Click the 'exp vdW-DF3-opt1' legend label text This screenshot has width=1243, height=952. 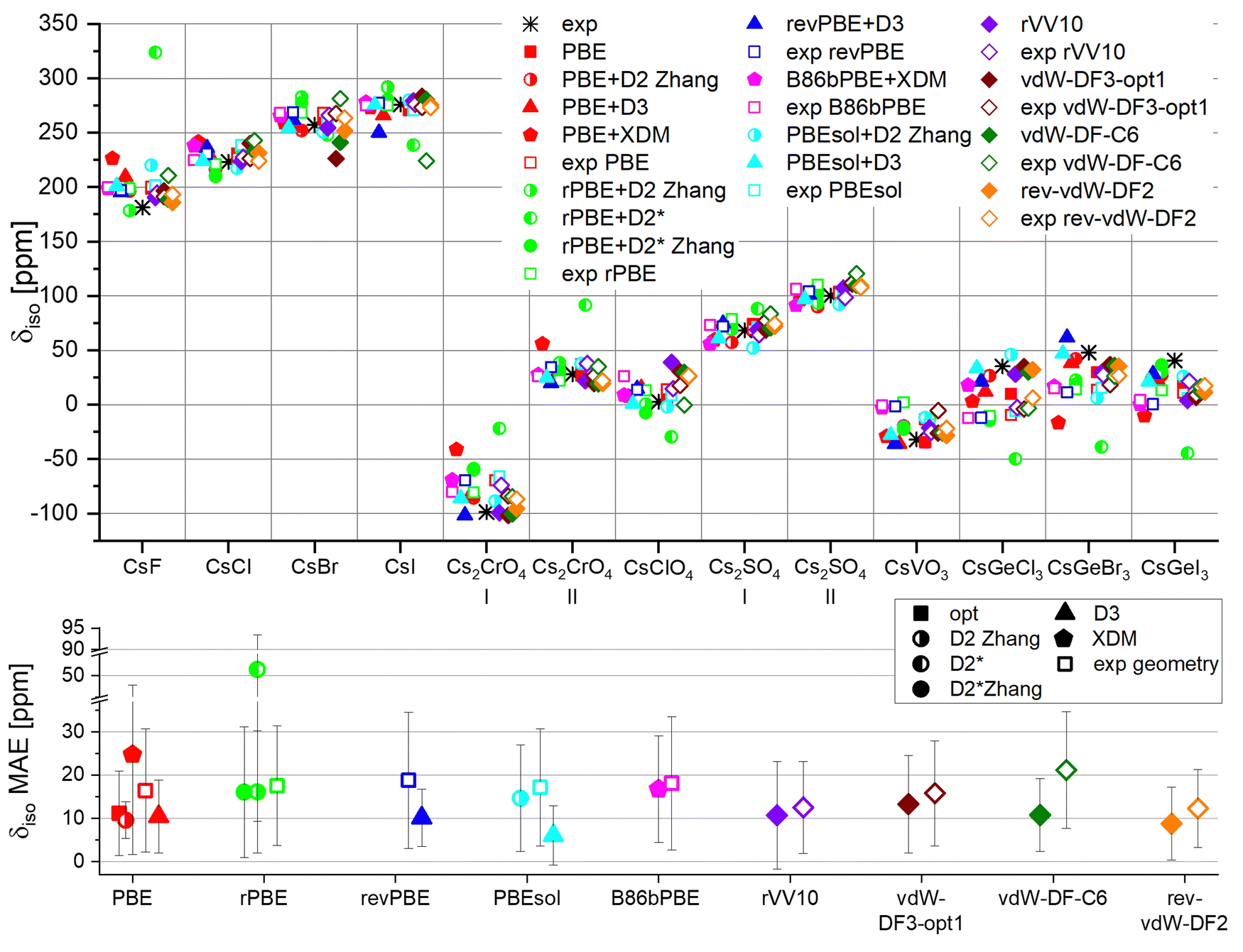[1114, 107]
